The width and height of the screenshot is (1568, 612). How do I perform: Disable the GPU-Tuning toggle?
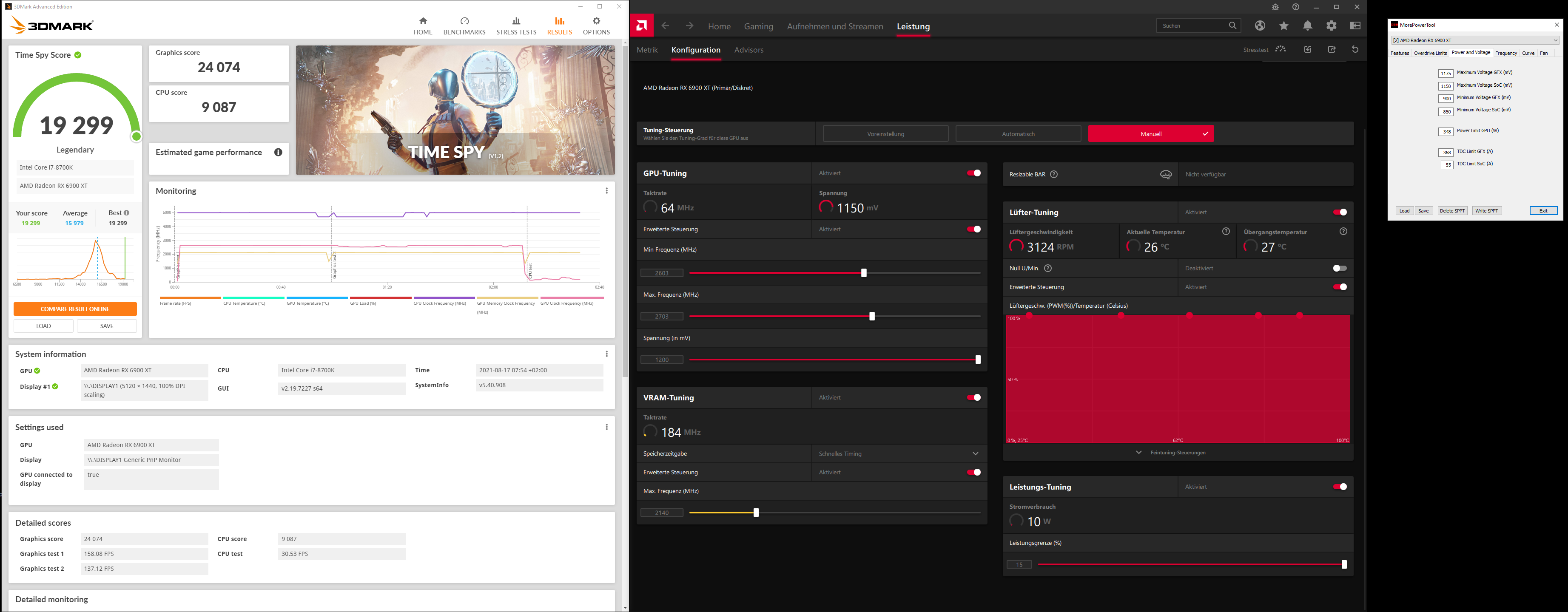(973, 173)
